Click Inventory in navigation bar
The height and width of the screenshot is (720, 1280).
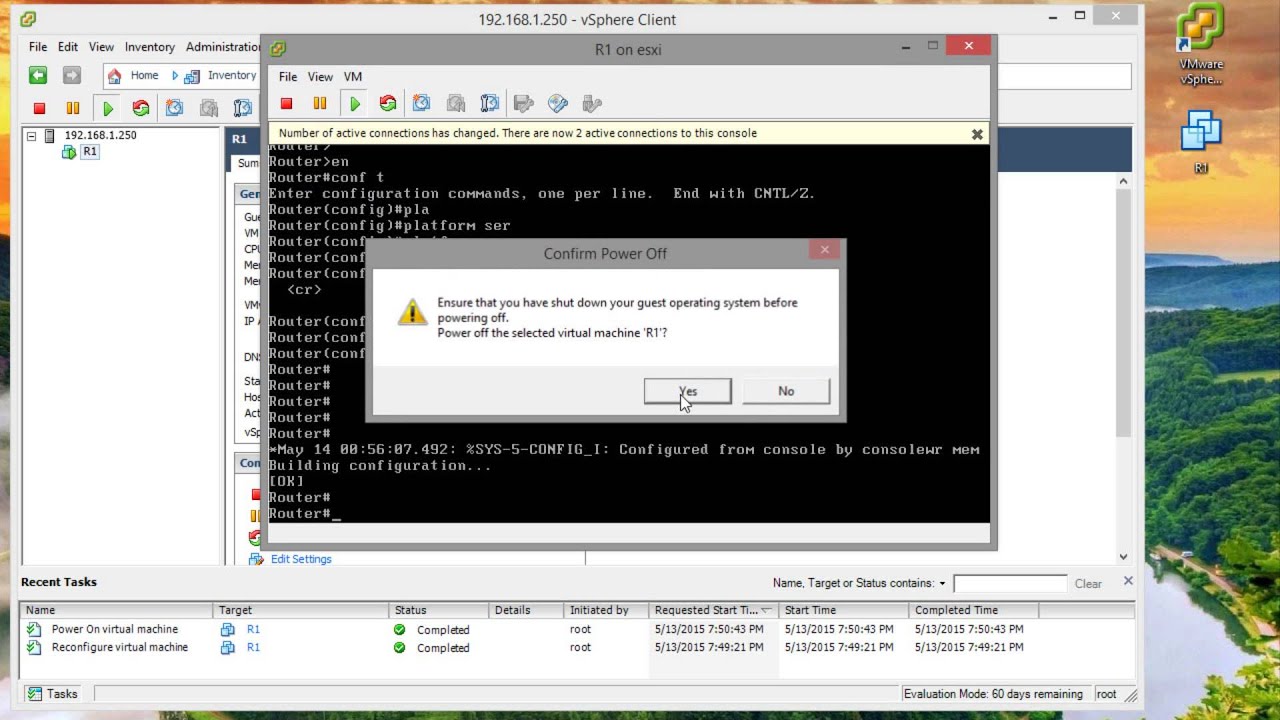coord(221,76)
